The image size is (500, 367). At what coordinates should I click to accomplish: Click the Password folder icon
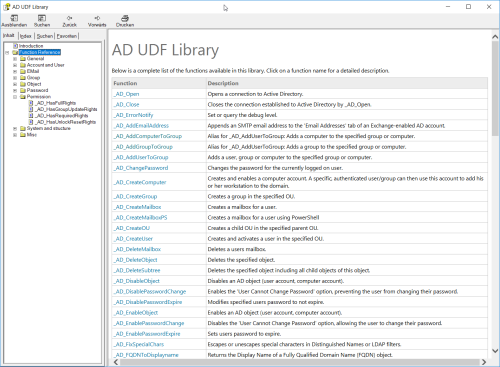[23, 90]
